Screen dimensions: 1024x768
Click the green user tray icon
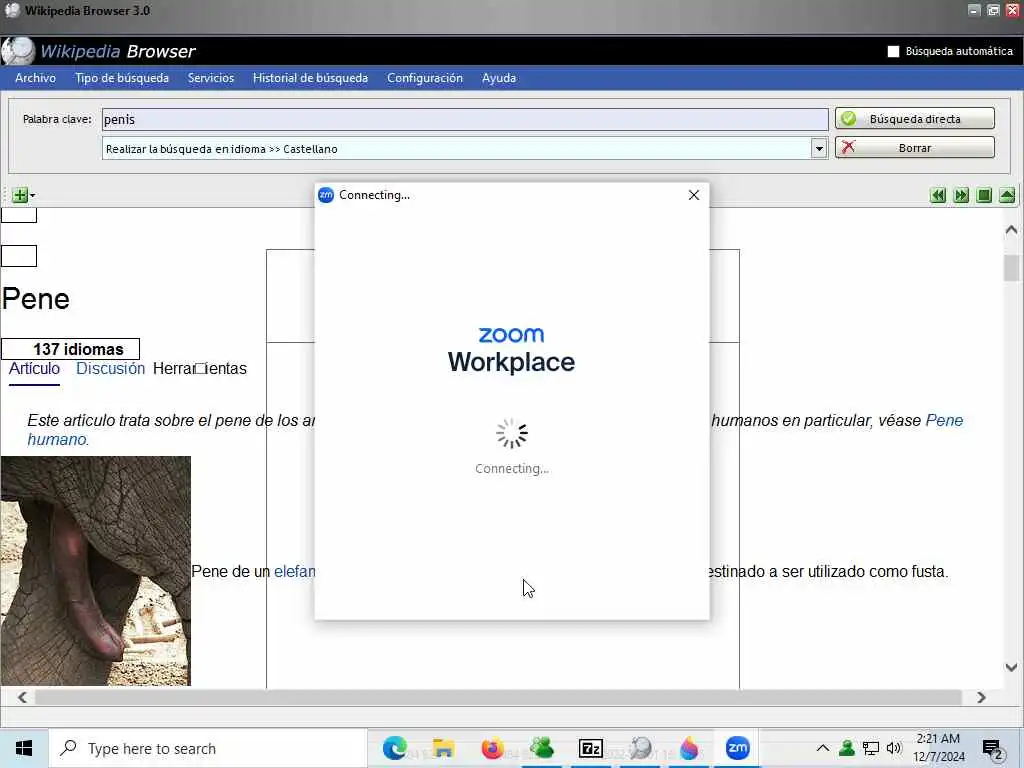(x=847, y=748)
